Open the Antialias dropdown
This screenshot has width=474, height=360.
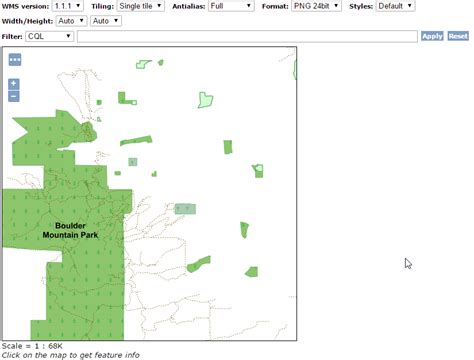coord(231,6)
